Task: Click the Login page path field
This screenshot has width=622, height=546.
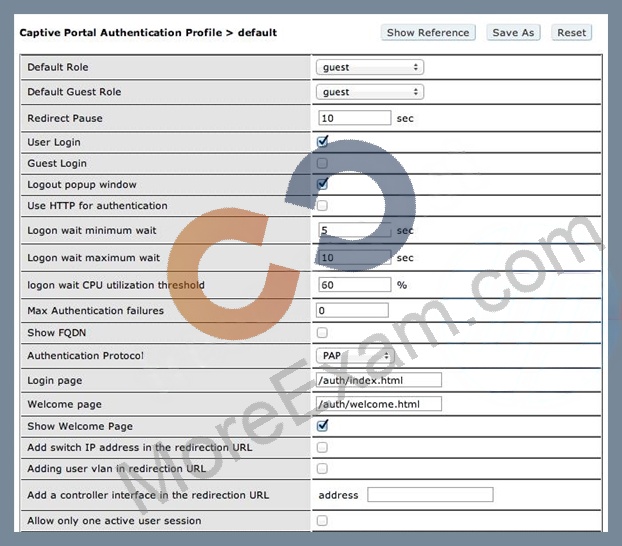Action: pos(379,380)
